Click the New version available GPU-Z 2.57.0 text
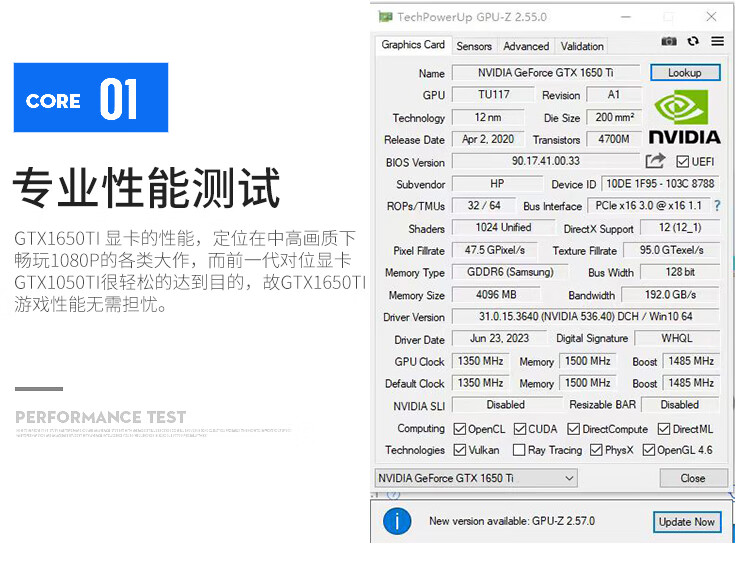 [512, 521]
